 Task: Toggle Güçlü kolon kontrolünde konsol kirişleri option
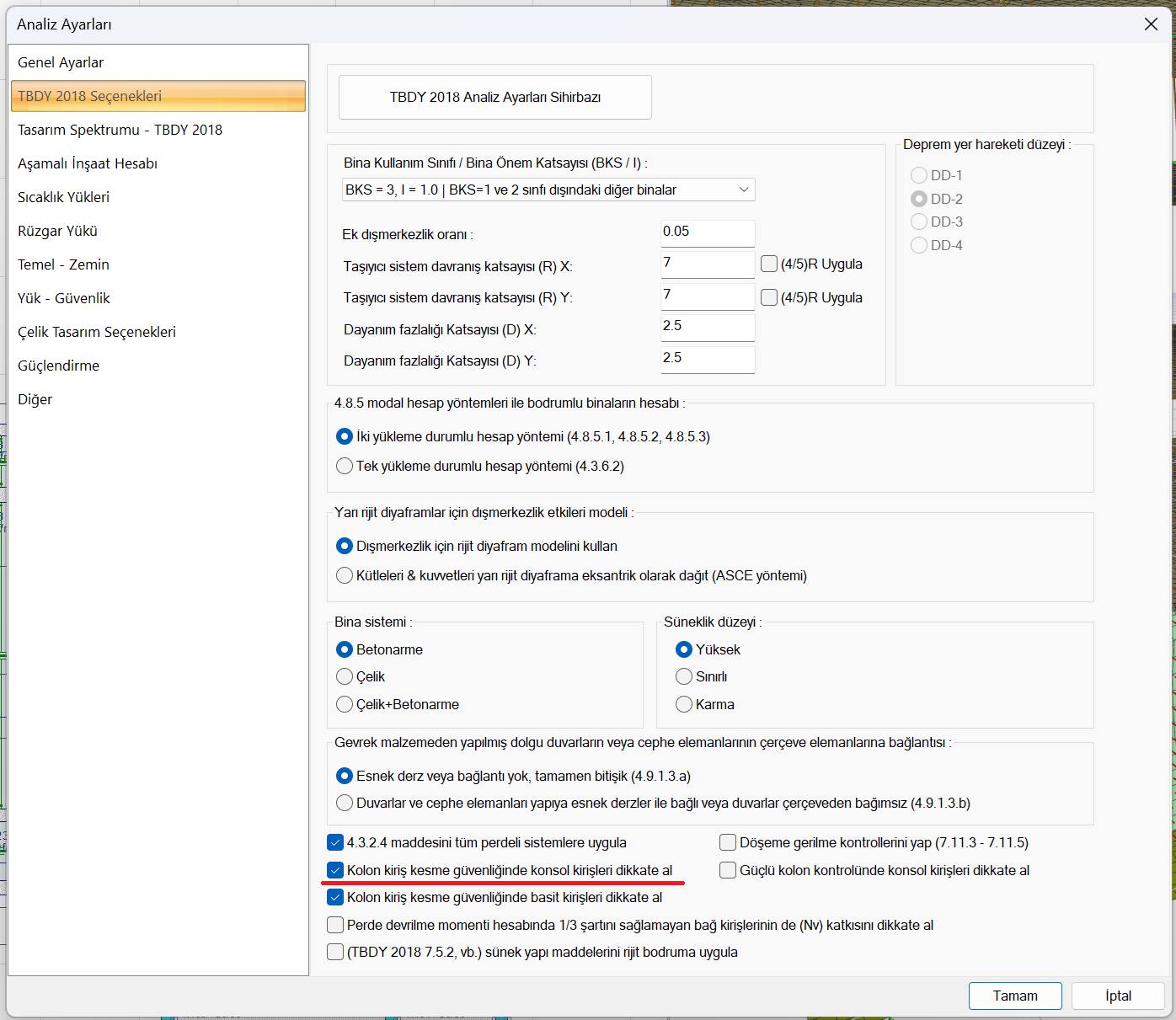[728, 870]
